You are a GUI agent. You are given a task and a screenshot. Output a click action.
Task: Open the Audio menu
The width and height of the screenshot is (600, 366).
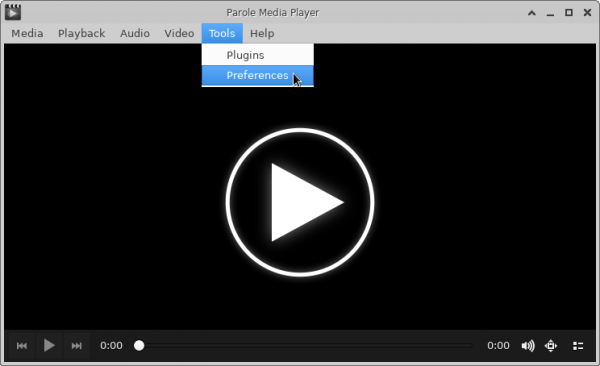[x=135, y=33]
